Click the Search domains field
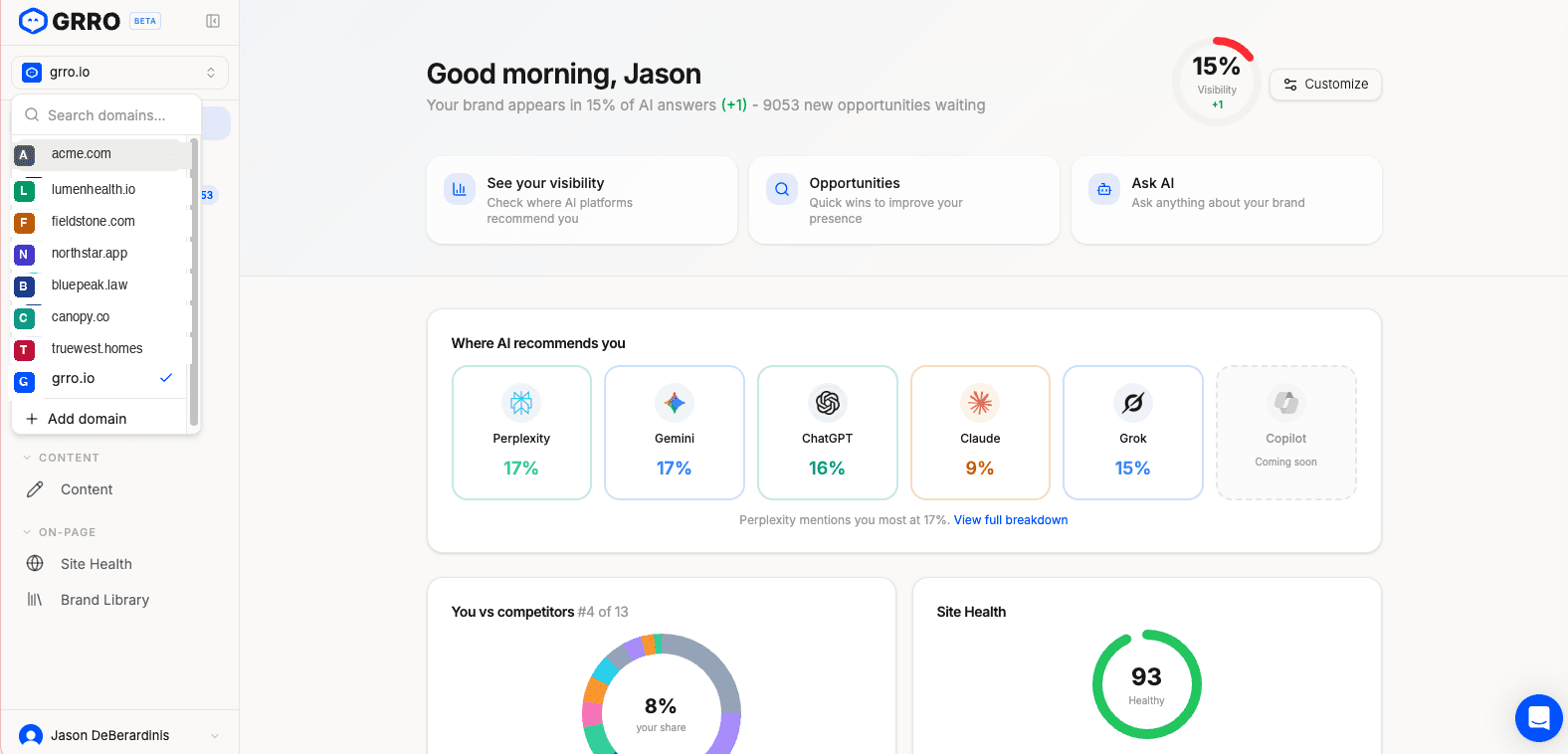This screenshot has width=1568, height=754. pyautogui.click(x=106, y=115)
